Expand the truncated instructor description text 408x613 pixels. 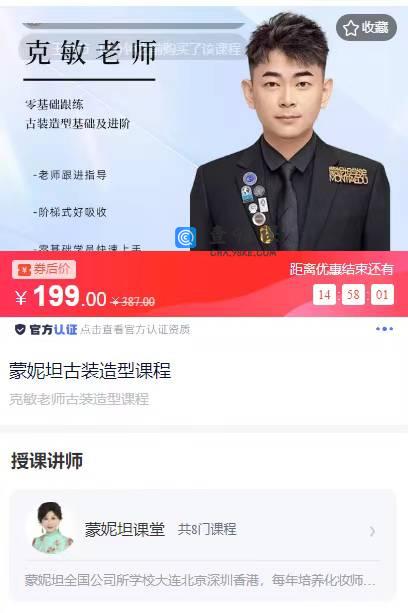[200, 580]
